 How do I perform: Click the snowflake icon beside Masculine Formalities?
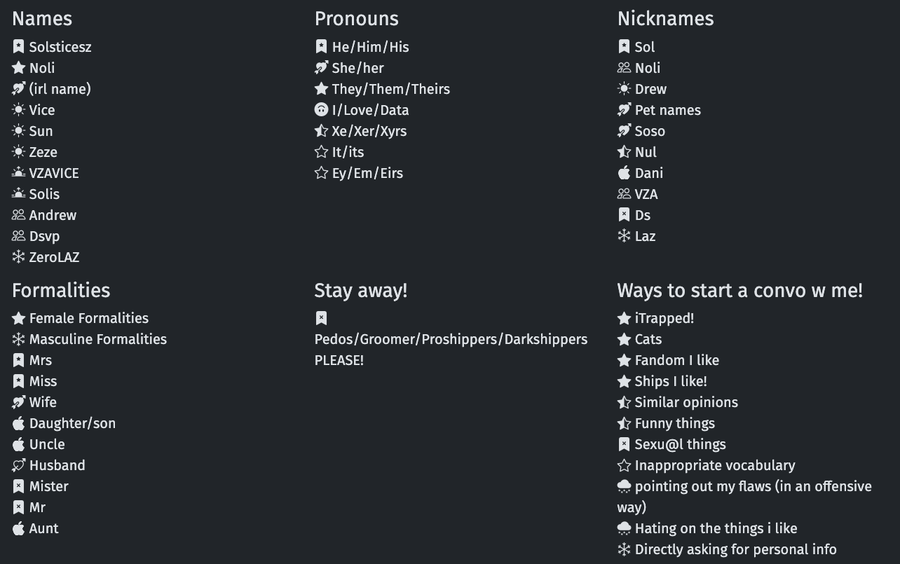[18, 339]
